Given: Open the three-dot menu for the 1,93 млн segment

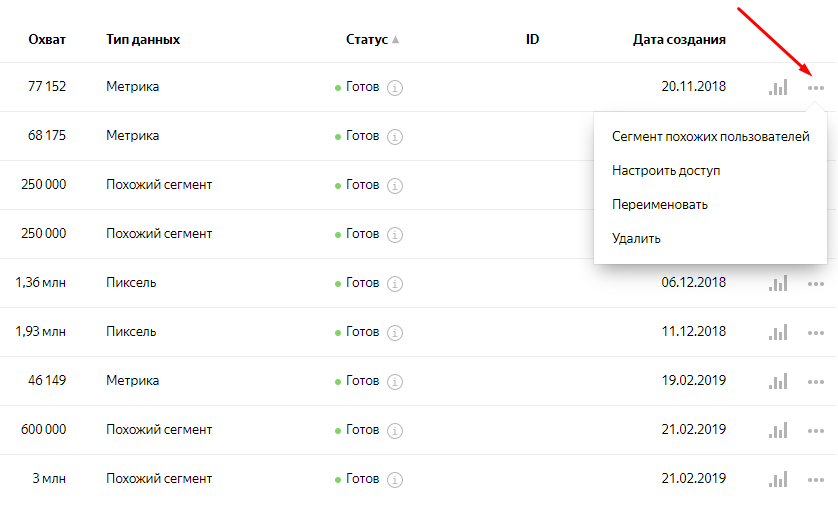Looking at the screenshot, I should (x=816, y=332).
